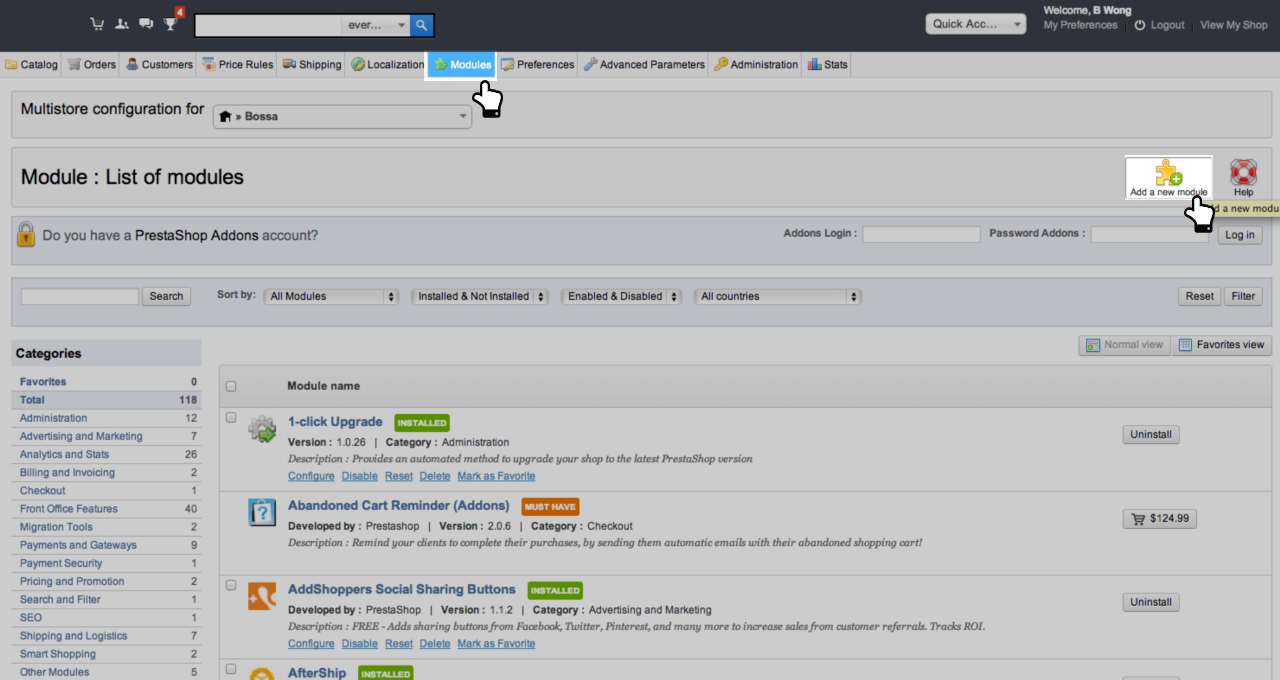Select the Payments and Gateways category
Viewport: 1280px width, 680px height.
coord(108,545)
